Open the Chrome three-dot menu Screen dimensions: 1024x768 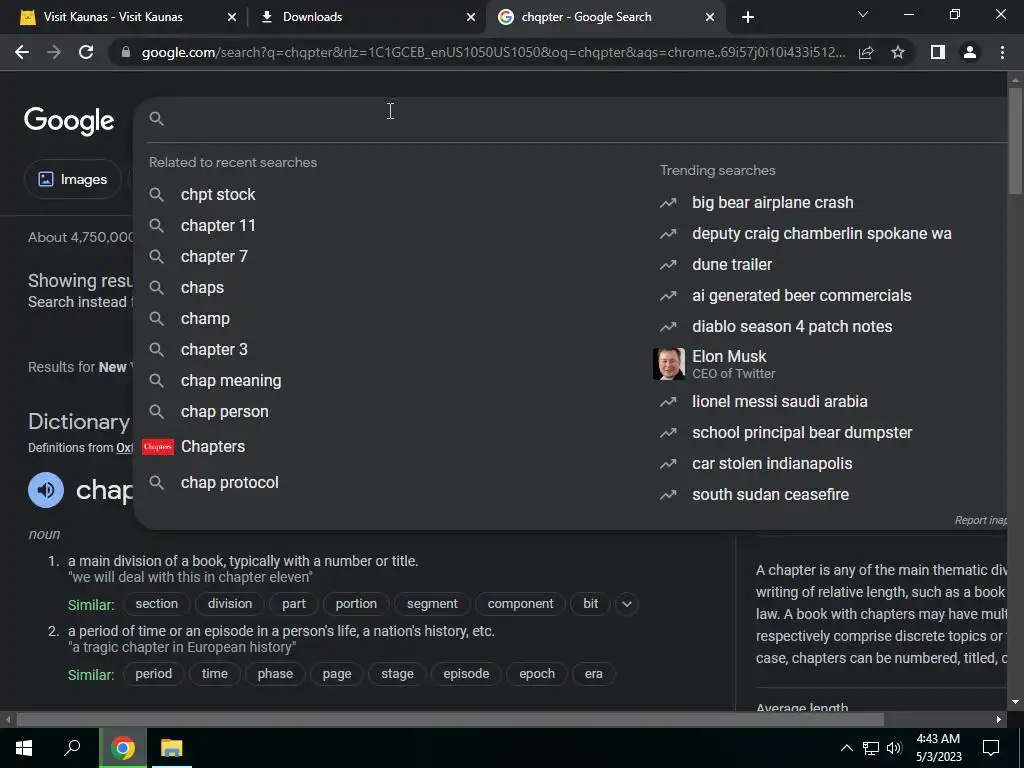1002,52
